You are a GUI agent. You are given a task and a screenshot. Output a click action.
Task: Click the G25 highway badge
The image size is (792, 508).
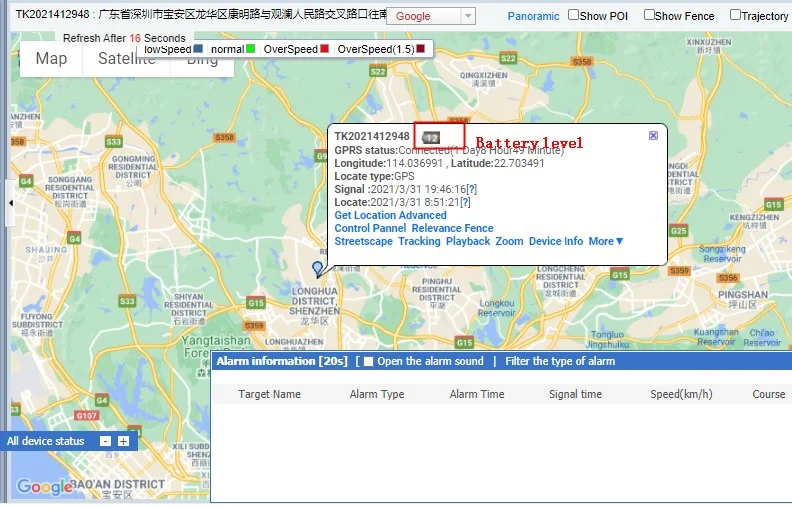[x=679, y=231]
